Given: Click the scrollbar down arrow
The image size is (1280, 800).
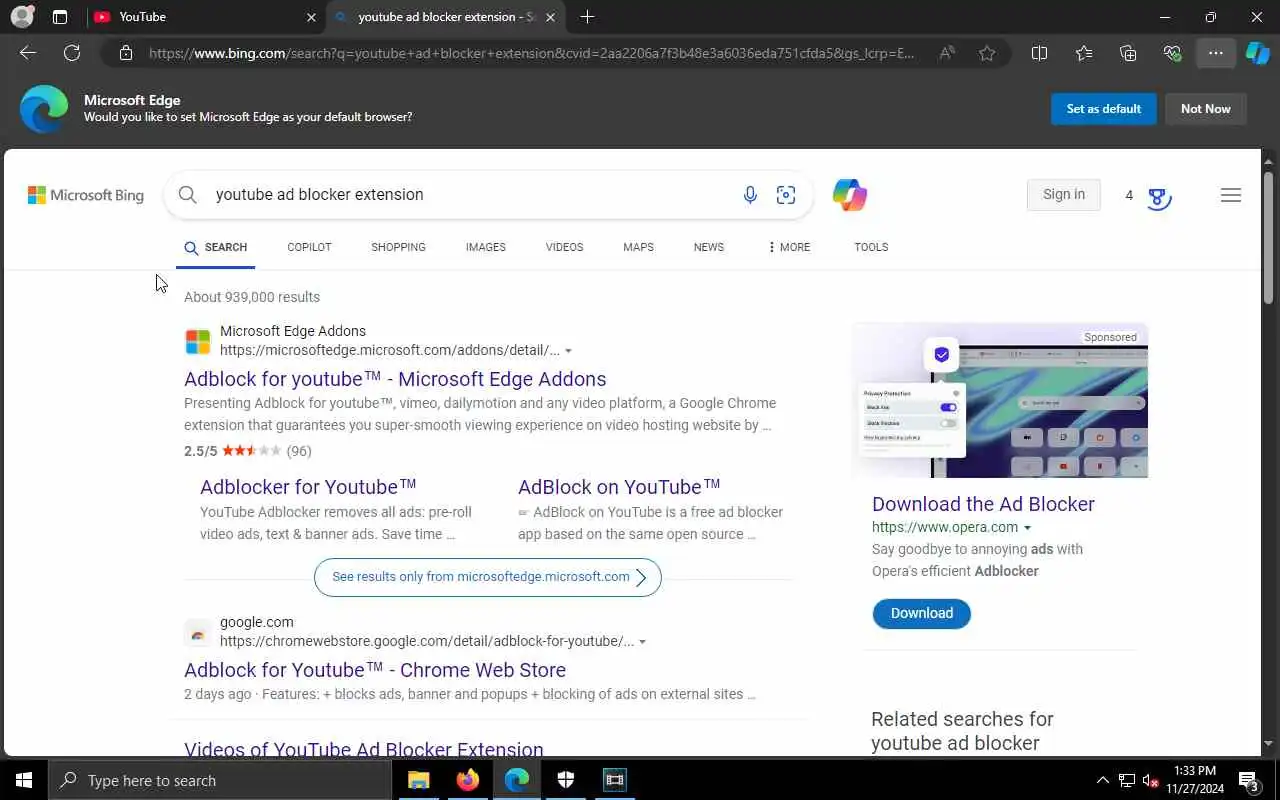Looking at the screenshot, I should (1269, 744).
